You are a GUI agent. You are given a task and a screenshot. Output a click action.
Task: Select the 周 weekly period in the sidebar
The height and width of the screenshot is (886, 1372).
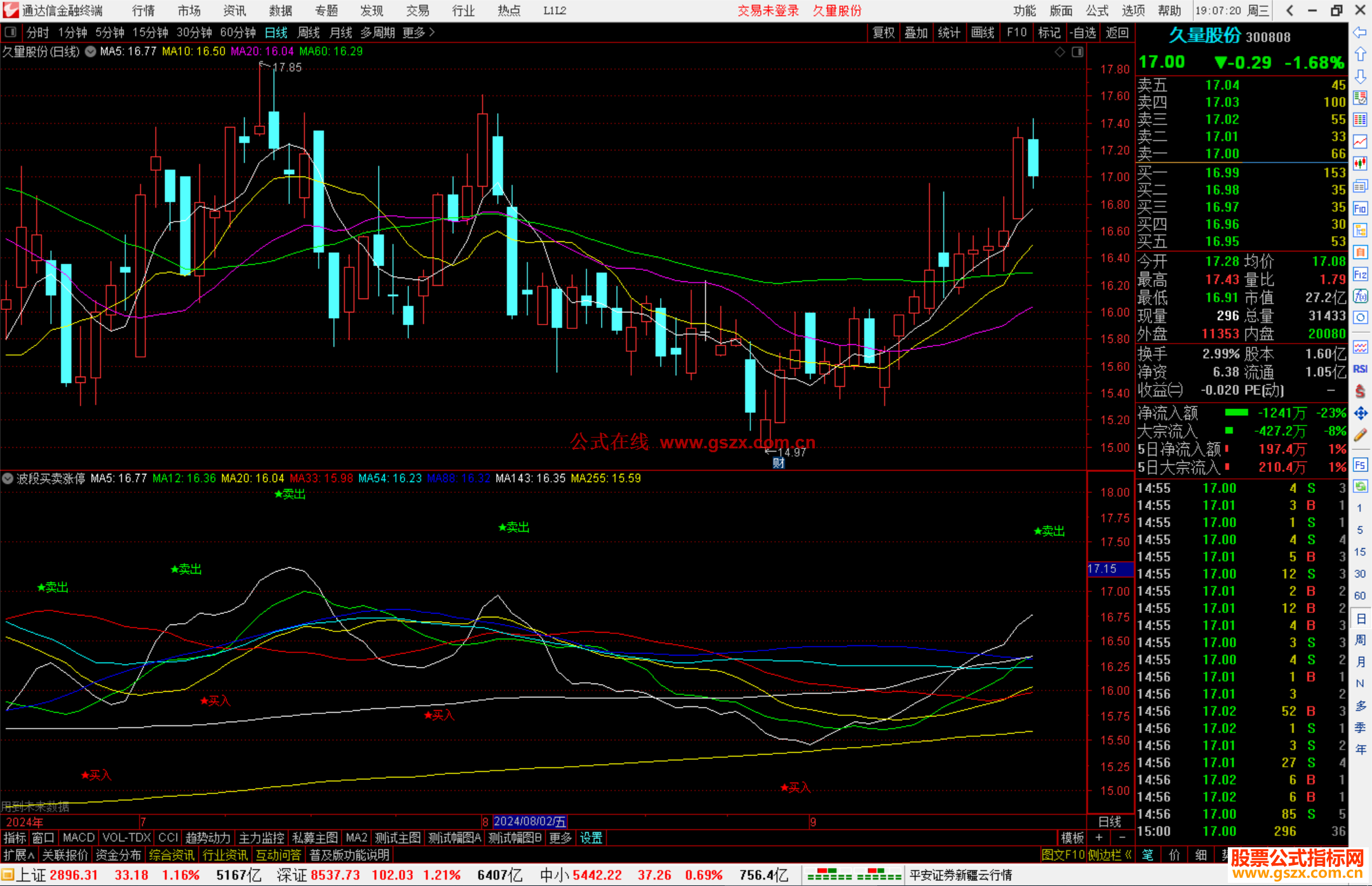pos(1360,640)
